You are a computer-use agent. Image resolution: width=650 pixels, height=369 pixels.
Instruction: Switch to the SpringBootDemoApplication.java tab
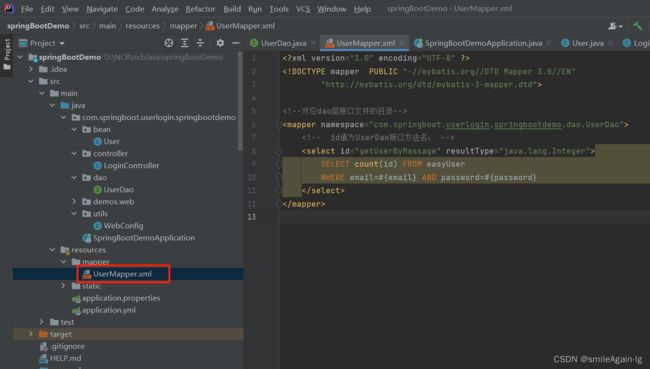478,43
